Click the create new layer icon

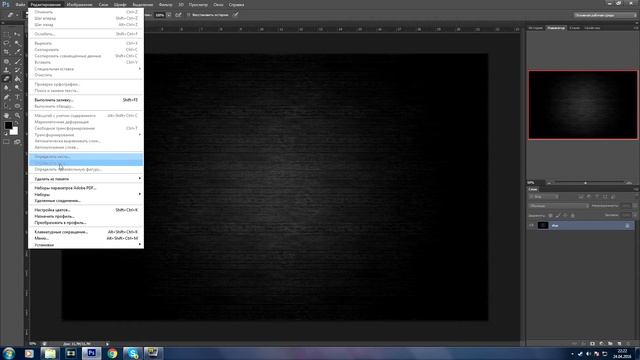tap(619, 344)
